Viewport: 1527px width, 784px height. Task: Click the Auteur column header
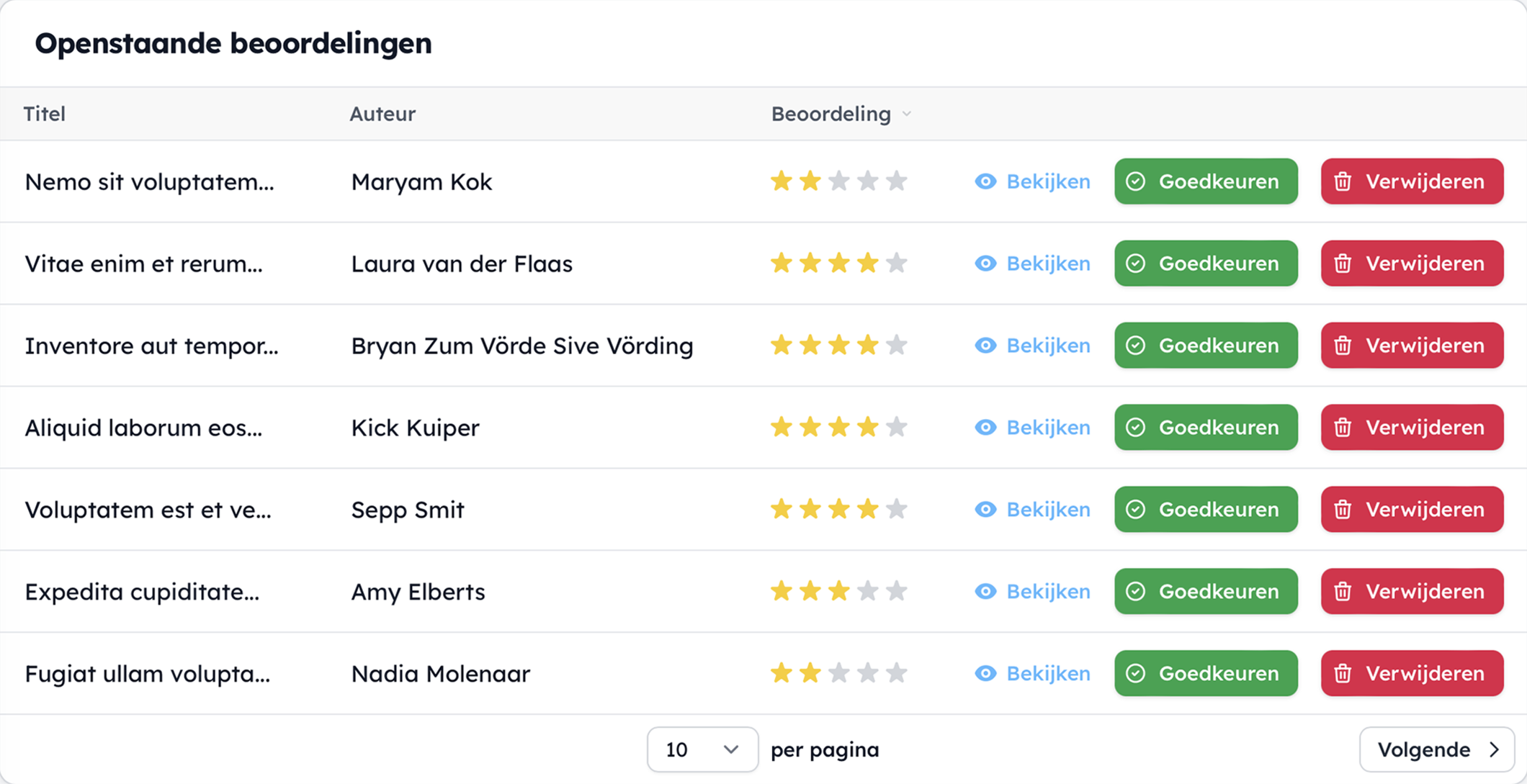pyautogui.click(x=382, y=114)
